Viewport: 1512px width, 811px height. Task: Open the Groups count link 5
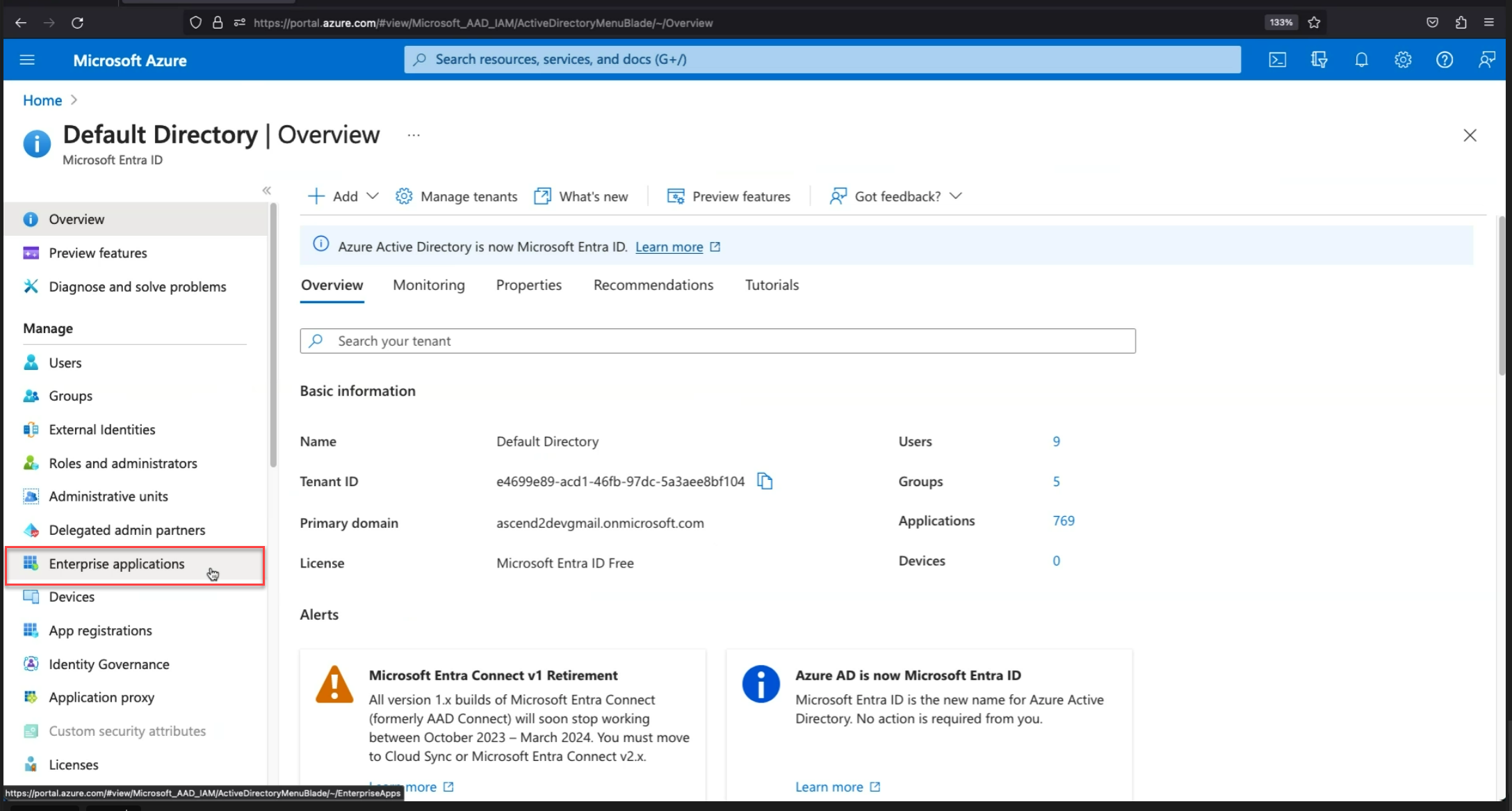coord(1057,481)
